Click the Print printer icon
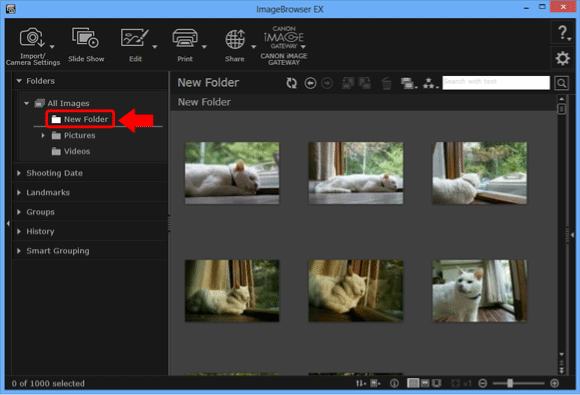The image size is (580, 395). click(185, 38)
